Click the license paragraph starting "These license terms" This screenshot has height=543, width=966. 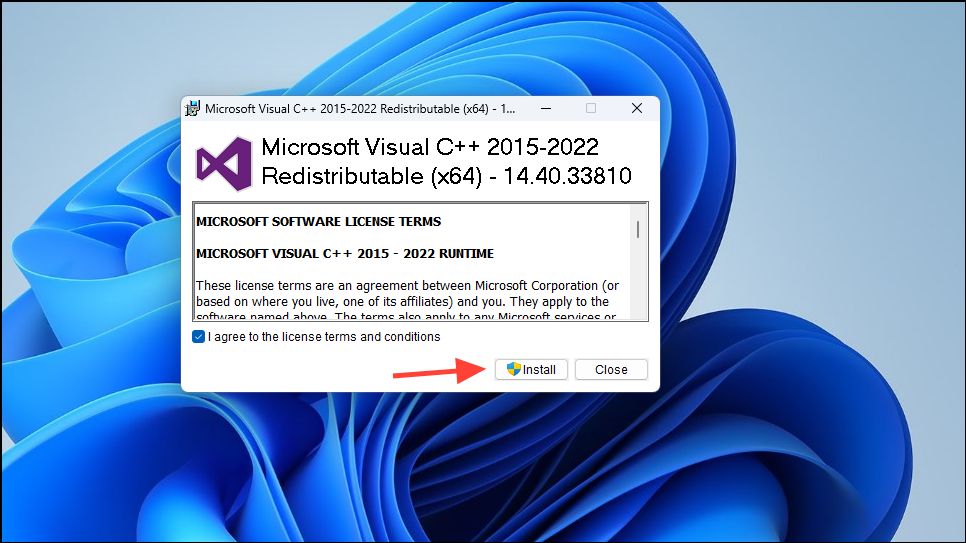click(x=408, y=301)
